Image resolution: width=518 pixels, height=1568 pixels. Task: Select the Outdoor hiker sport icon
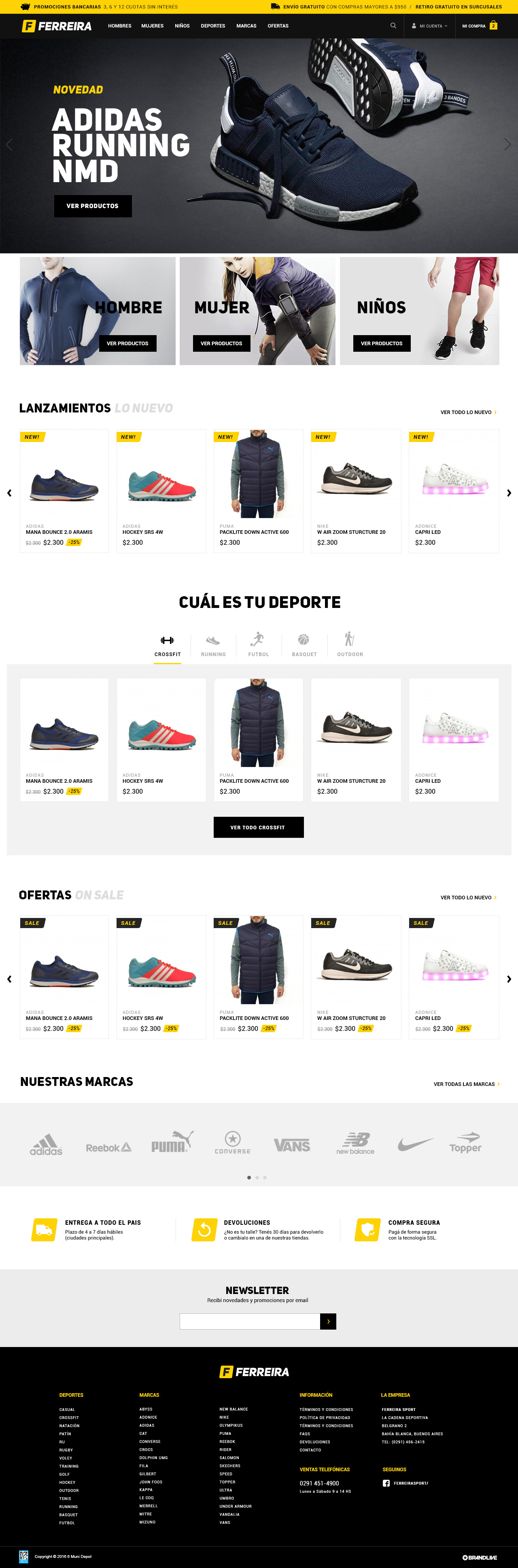pos(349,639)
